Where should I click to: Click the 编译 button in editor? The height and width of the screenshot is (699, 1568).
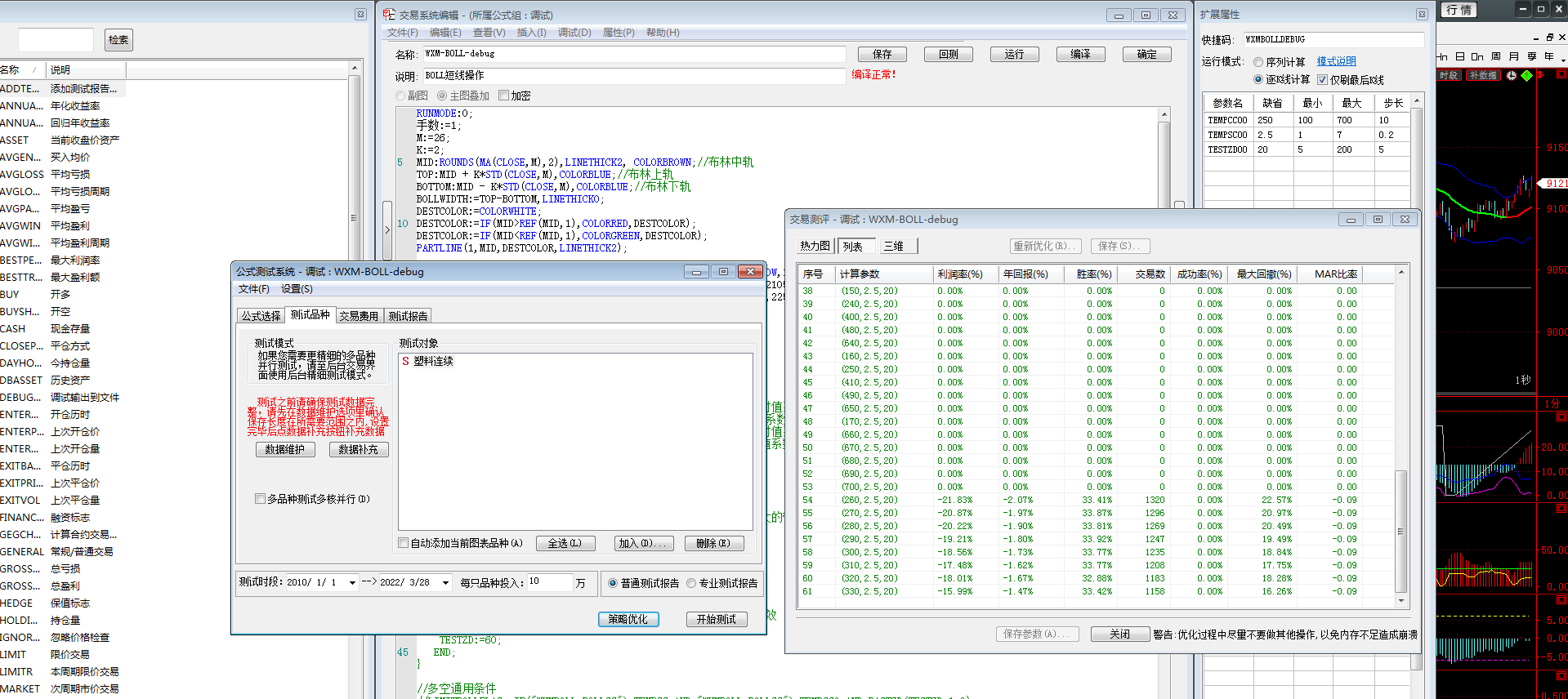point(1080,54)
